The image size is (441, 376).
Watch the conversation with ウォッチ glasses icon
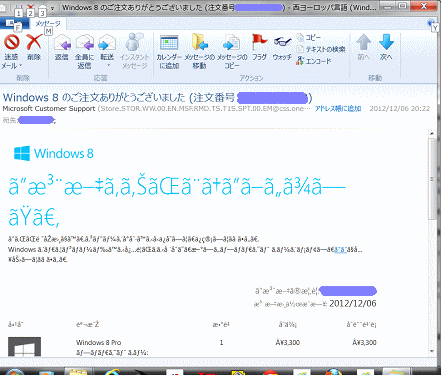tap(282, 42)
